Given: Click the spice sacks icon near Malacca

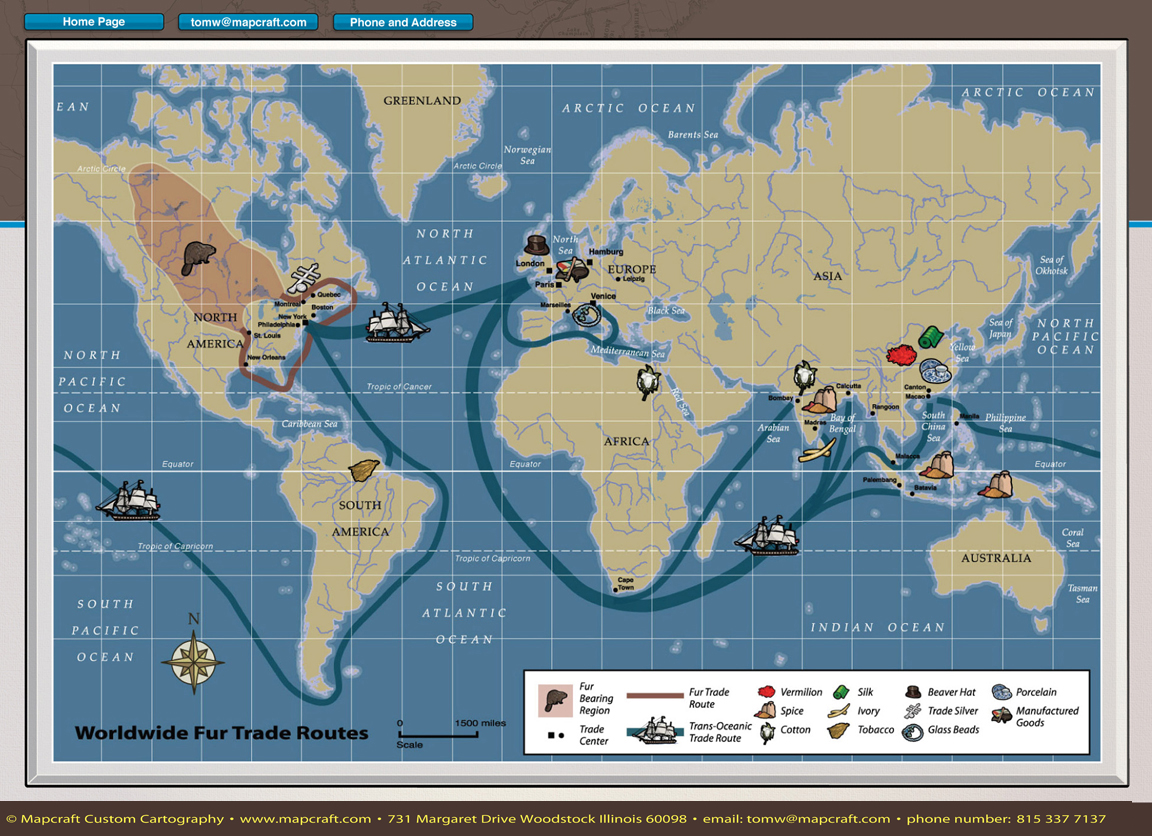Looking at the screenshot, I should coord(937,465).
